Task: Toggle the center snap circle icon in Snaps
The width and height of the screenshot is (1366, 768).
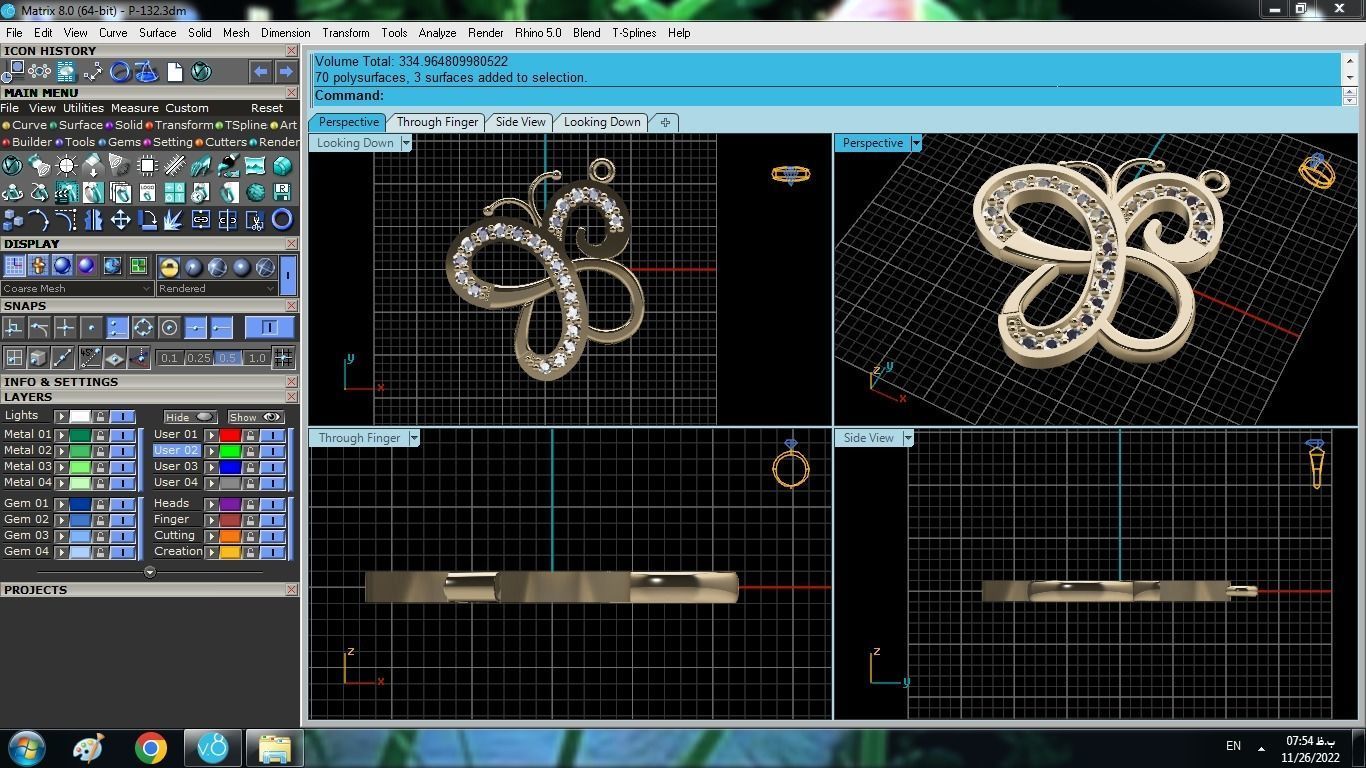Action: (x=169, y=327)
